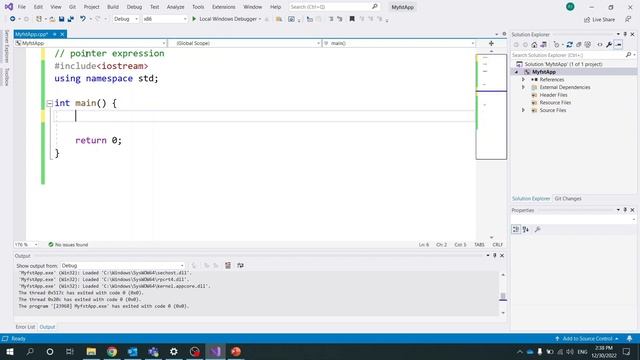Collapse the MyfstApp project node
Image resolution: width=640 pixels, height=360 pixels.
click(517, 72)
